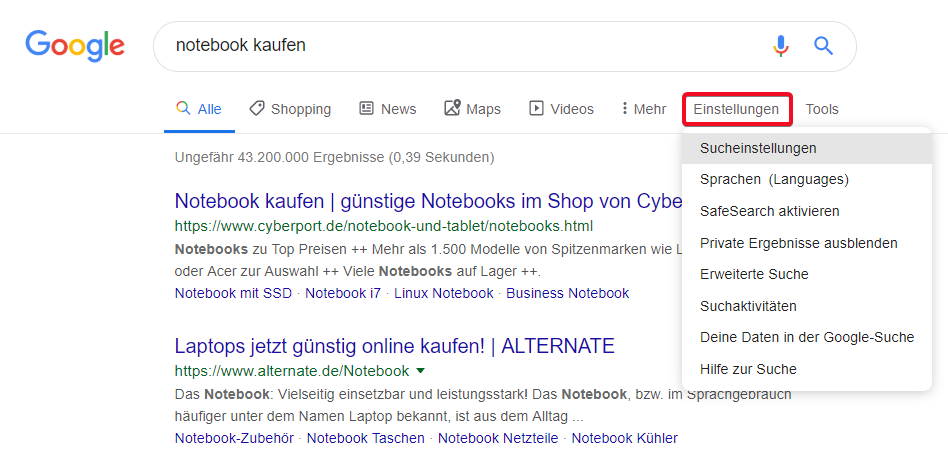
Task: Select Sprachen (Languages) menu entry
Action: (x=807, y=180)
